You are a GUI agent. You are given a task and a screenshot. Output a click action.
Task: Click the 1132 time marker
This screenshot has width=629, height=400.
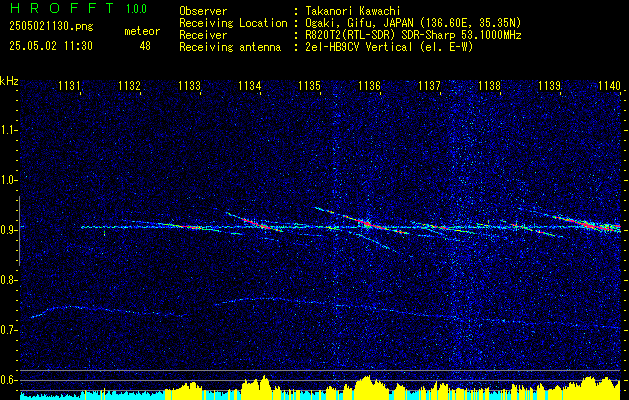[x=130, y=85]
